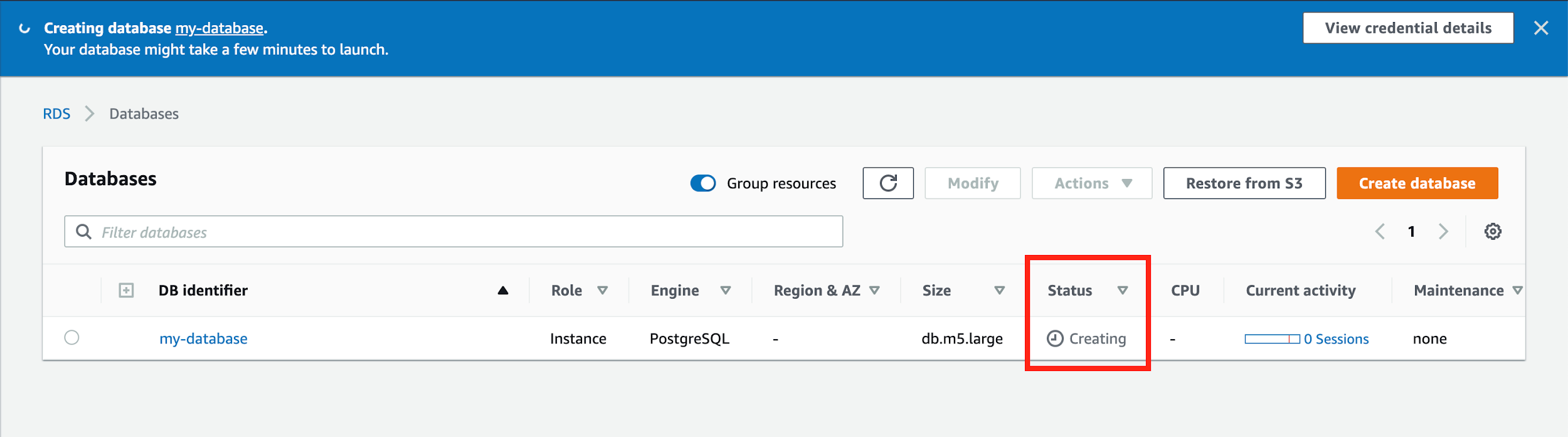Sort by Engine column arrow
Image resolution: width=1568 pixels, height=437 pixels.
[x=725, y=290]
